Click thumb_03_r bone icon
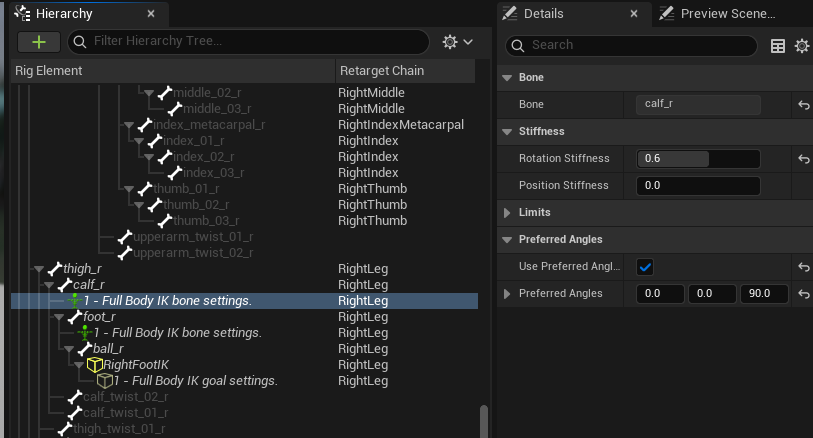 tap(164, 221)
